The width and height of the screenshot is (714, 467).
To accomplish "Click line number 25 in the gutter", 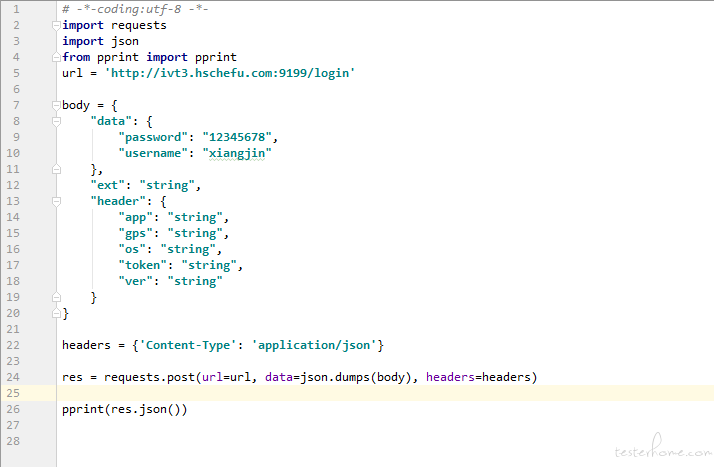I will tap(13, 393).
